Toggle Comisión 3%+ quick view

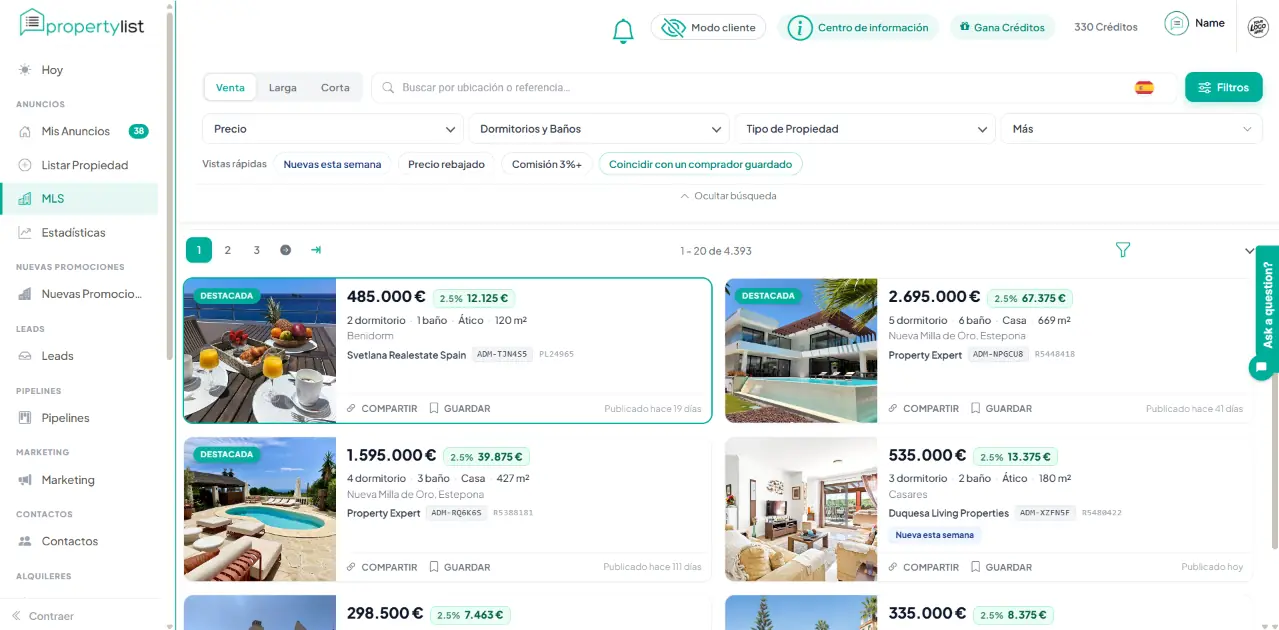point(546,164)
